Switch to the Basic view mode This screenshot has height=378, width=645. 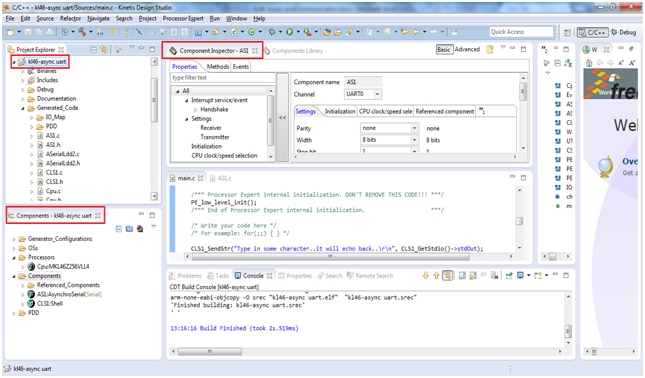point(444,49)
